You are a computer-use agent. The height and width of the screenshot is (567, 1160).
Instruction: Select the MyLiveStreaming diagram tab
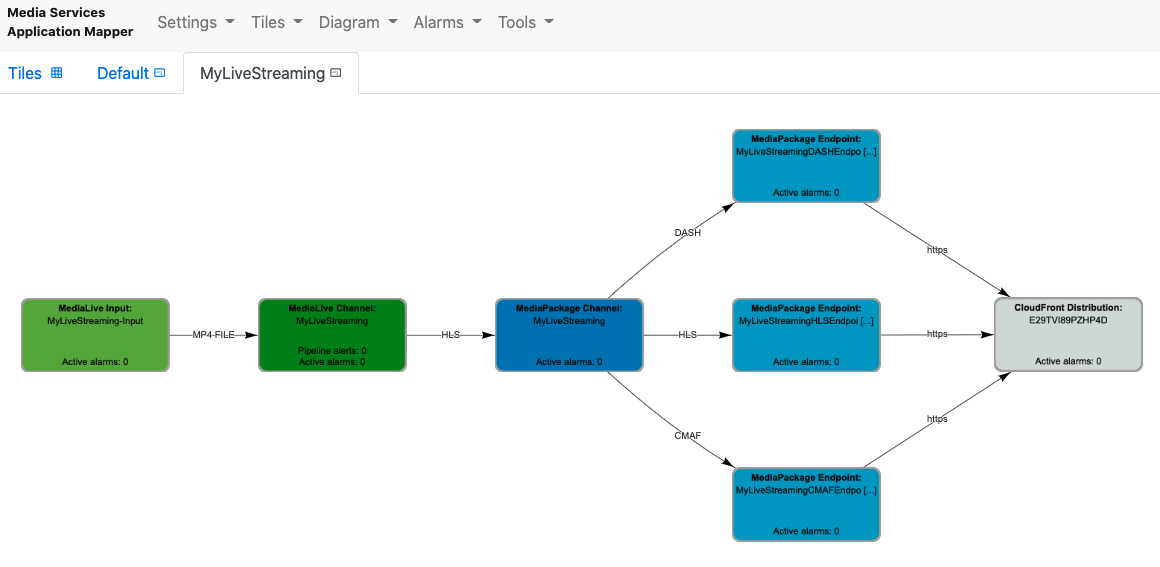coord(271,73)
